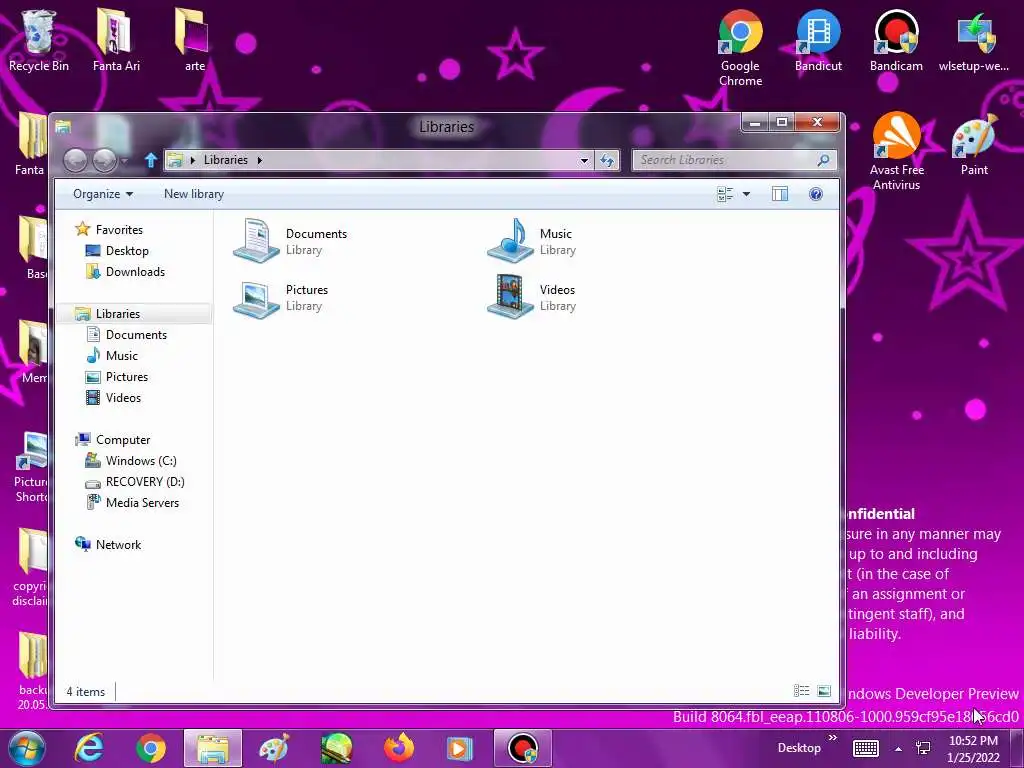Viewport: 1024px width, 768px height.
Task: Open Recycle Bin on desktop
Action: 39,40
